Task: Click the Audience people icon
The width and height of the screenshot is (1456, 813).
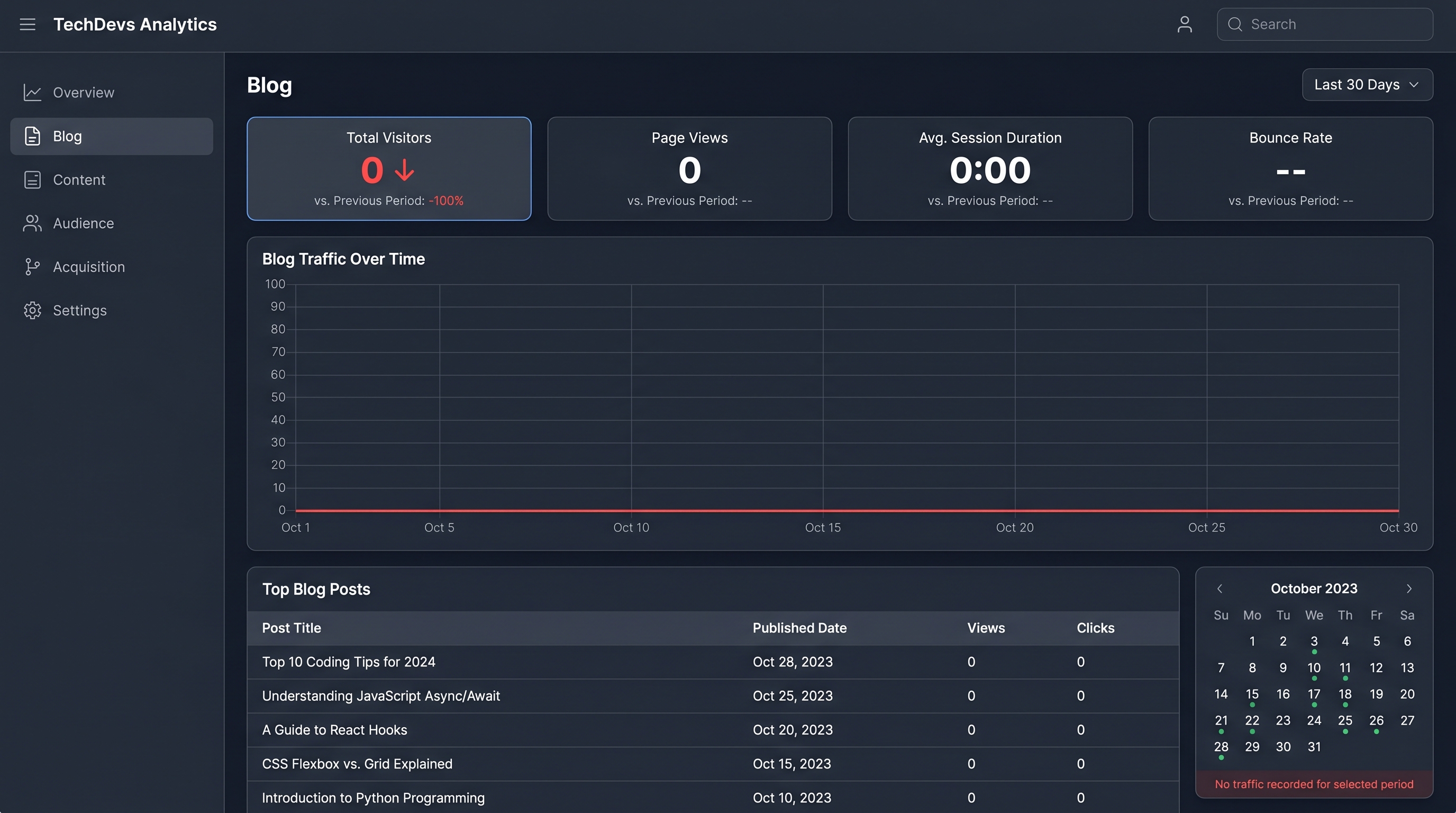Action: pos(32,223)
